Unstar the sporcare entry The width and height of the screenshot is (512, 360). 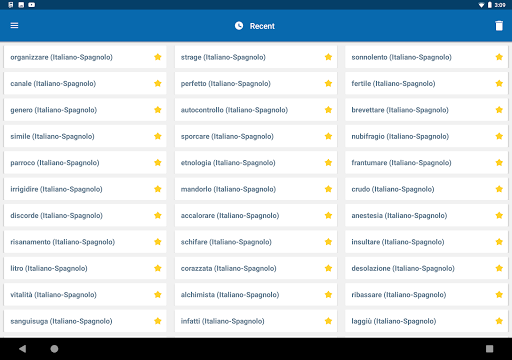click(328, 136)
